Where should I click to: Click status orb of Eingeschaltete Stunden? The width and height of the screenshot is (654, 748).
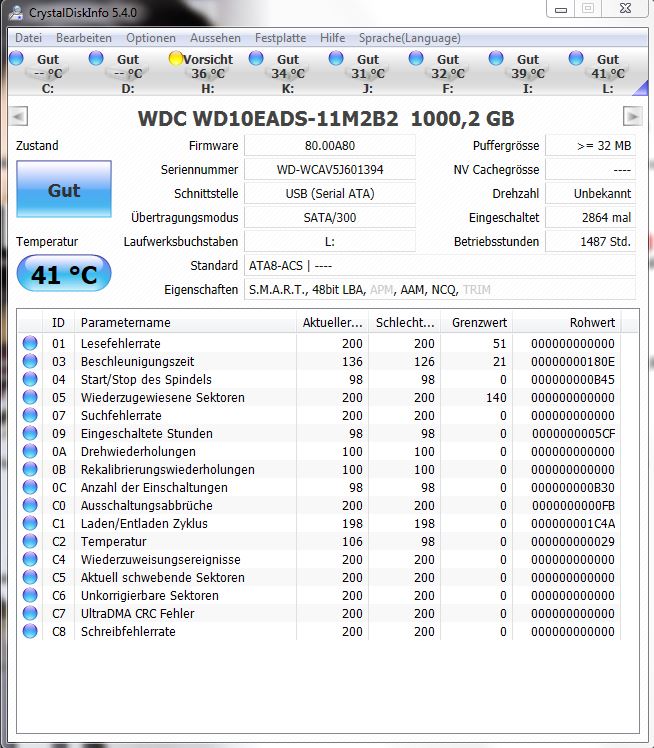pos(30,433)
